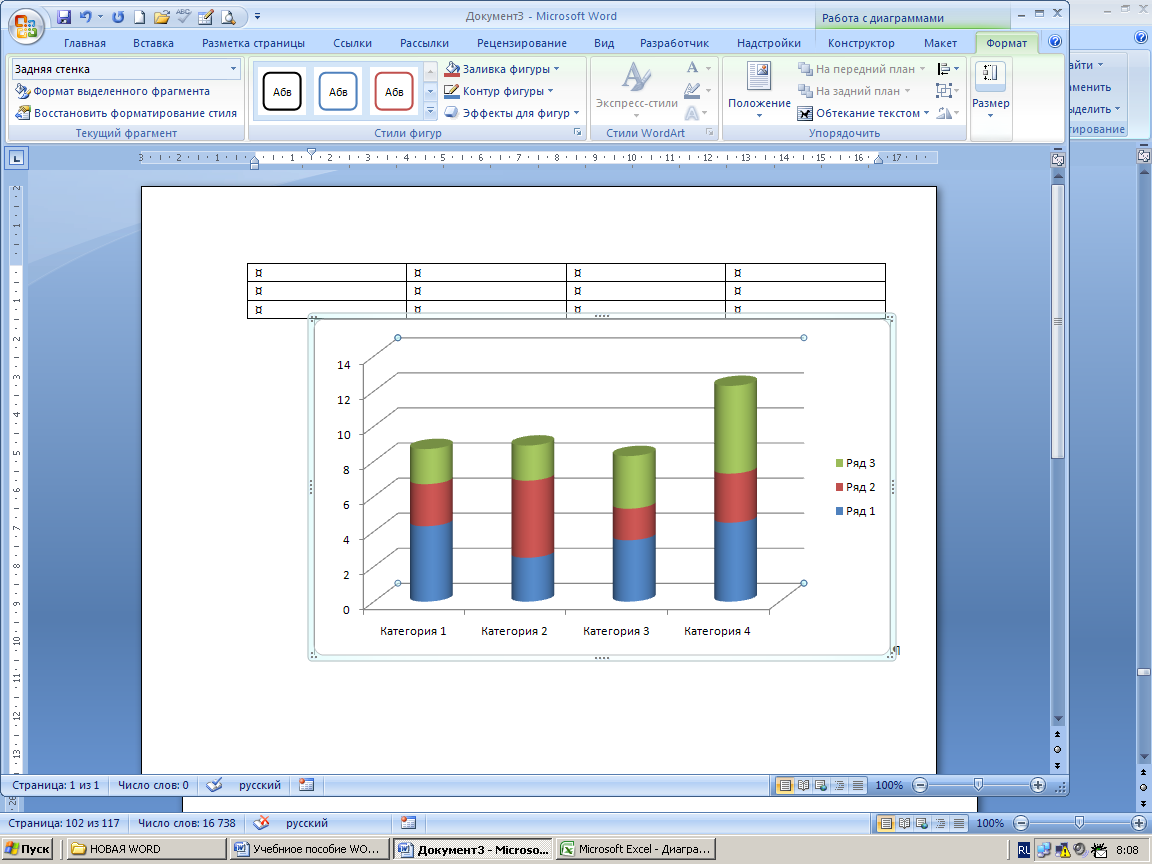
Task: Click the network warning tray icon
Action: tap(1062, 850)
